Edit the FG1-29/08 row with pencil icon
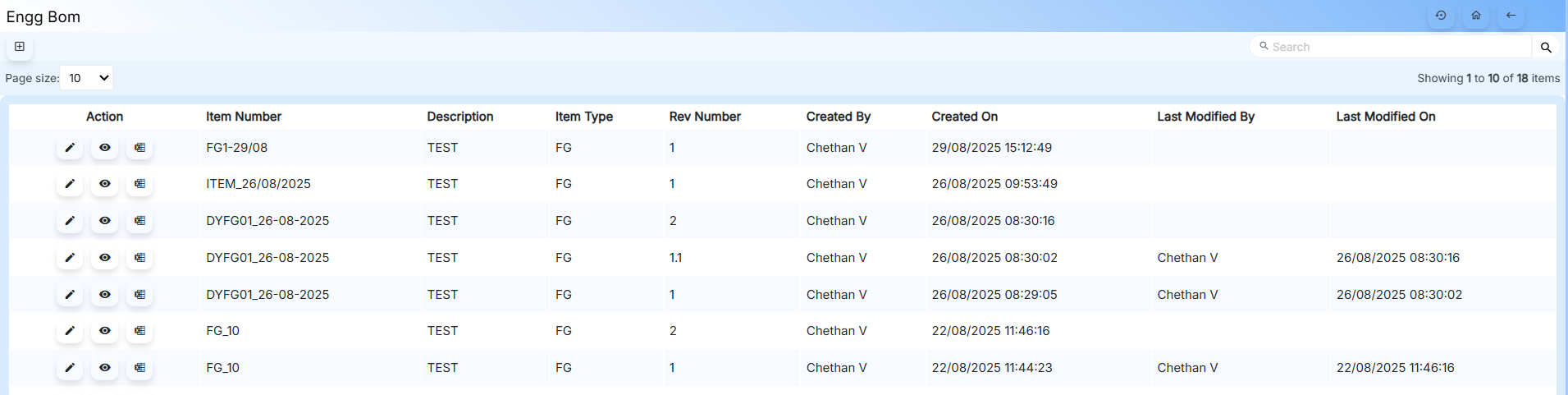Viewport: 1568px width, 395px height. pos(70,148)
